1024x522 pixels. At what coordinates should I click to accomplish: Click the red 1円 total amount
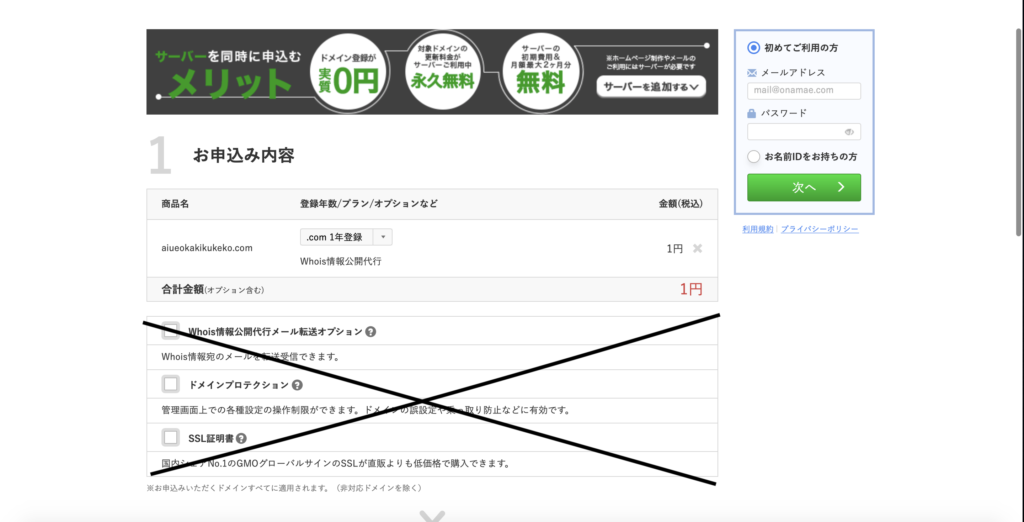pos(691,289)
